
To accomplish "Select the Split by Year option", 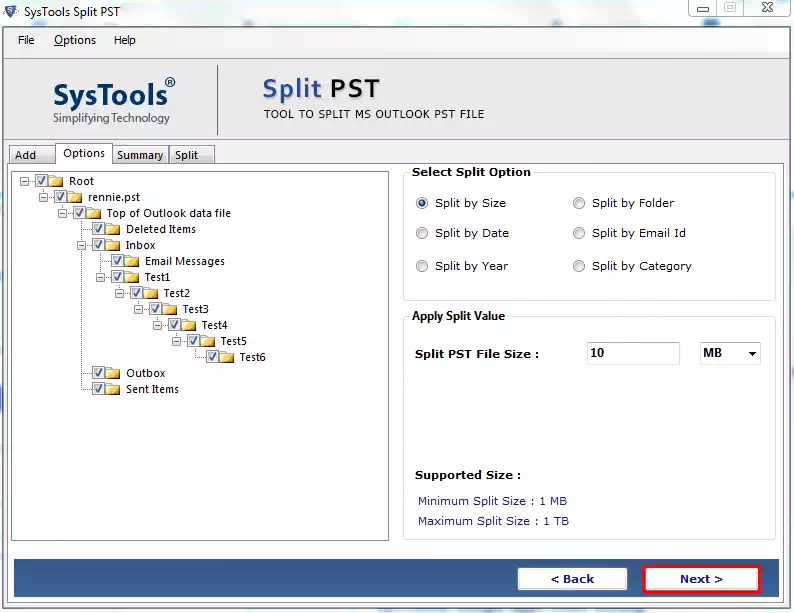I will pyautogui.click(x=422, y=266).
